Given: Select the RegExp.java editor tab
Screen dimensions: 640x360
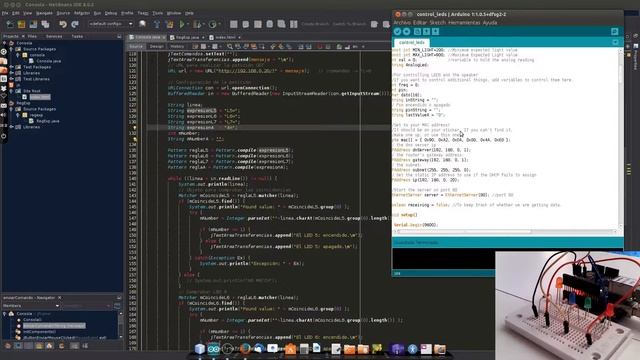Looking at the screenshot, I should click(x=187, y=37).
